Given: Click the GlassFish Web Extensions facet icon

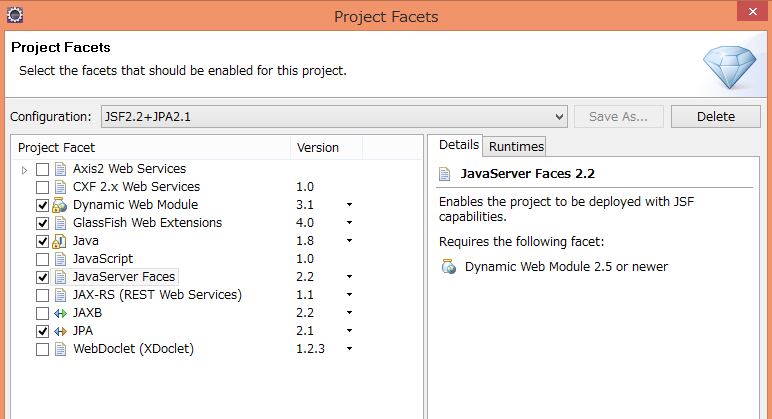Looking at the screenshot, I should pos(60,223).
